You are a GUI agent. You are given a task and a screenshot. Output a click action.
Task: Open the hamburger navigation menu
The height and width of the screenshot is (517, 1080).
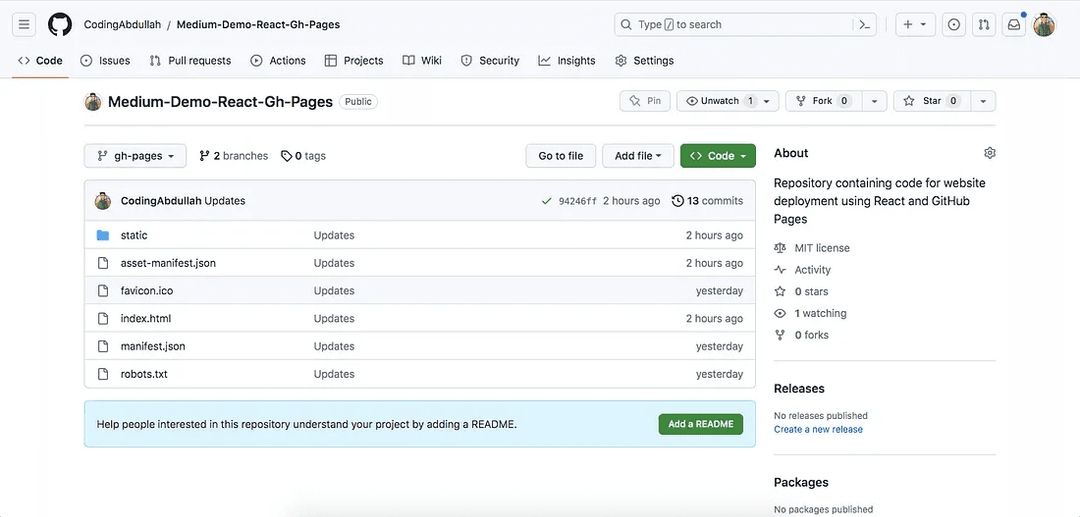tap(24, 25)
